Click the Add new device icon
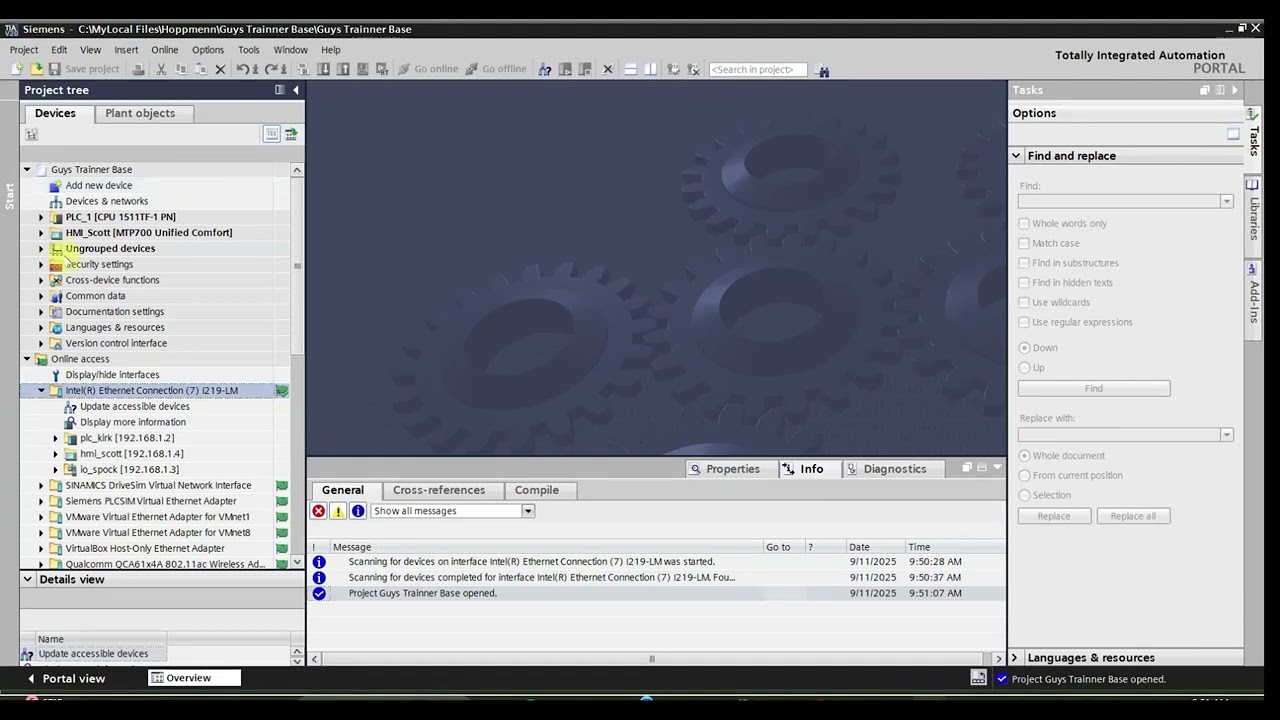This screenshot has height=720, width=1280. point(56,185)
